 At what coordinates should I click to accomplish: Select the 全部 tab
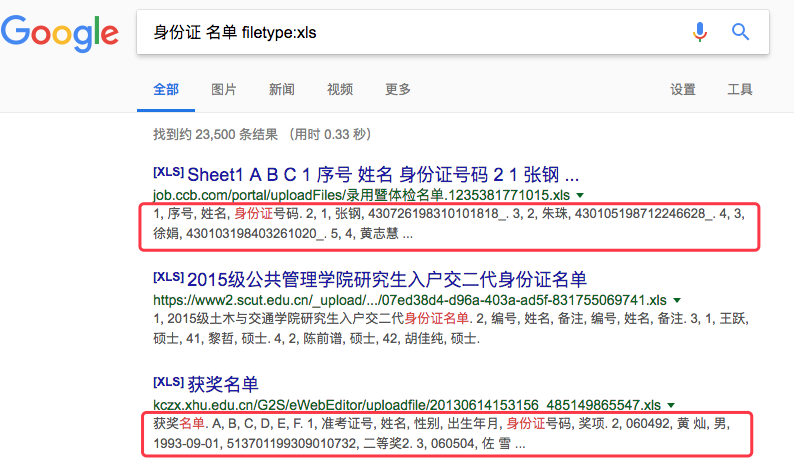click(x=166, y=90)
